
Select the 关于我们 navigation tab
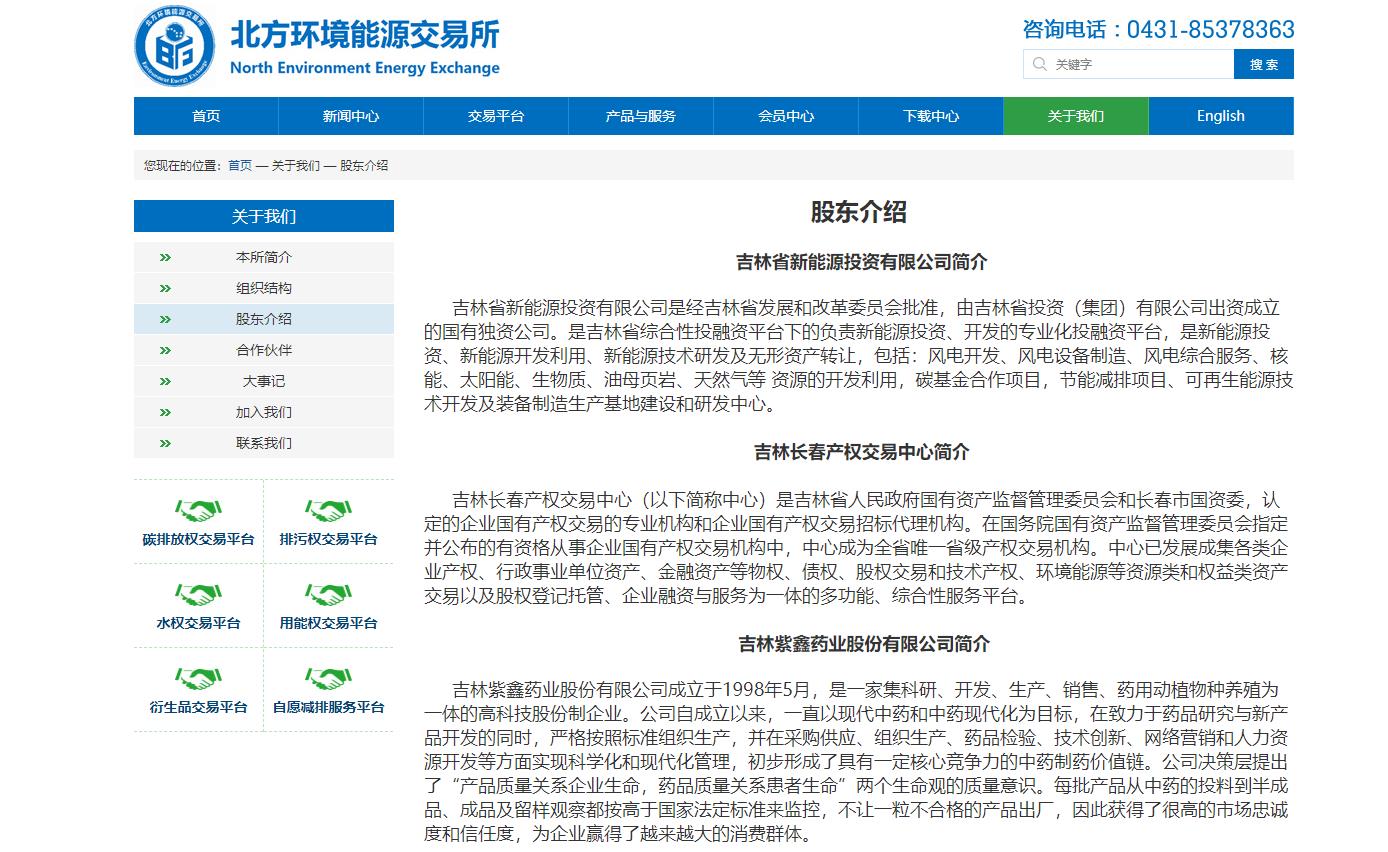[x=1076, y=116]
